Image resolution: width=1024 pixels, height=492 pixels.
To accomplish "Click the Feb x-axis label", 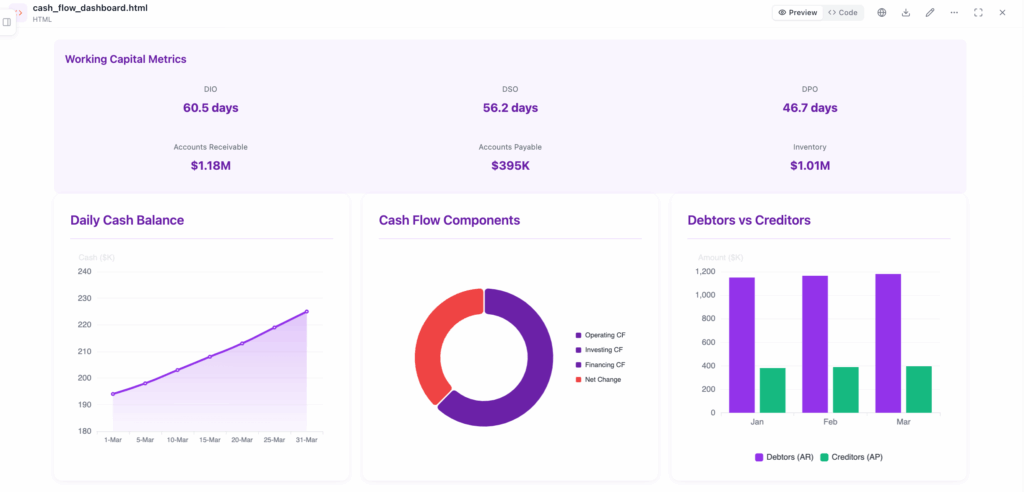I will [830, 422].
